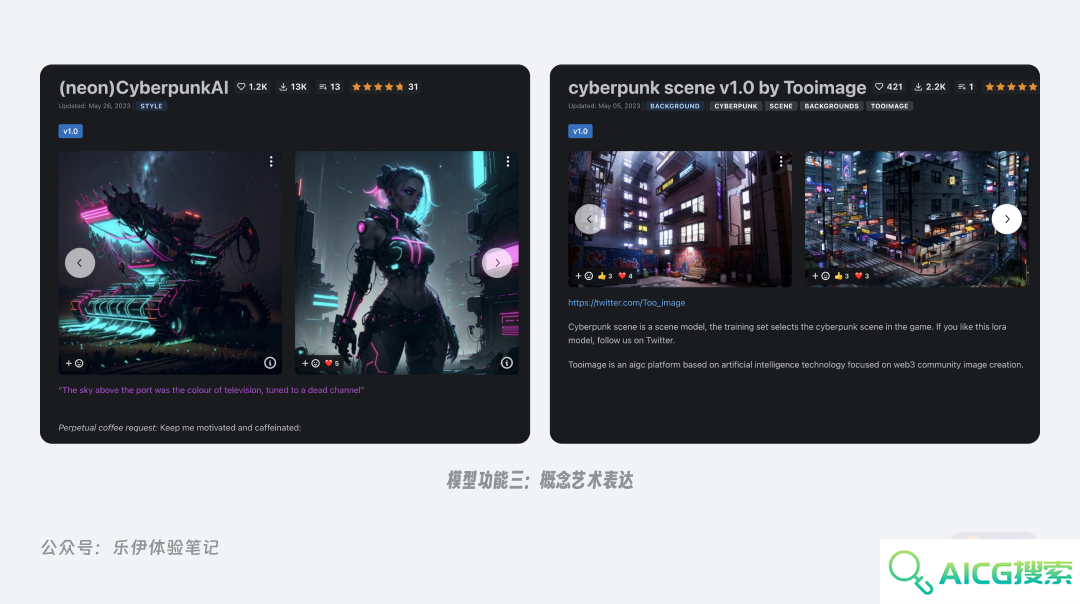Viewport: 1080px width, 604px height.
Task: Show info for the cyborg woman image
Action: coord(506,363)
